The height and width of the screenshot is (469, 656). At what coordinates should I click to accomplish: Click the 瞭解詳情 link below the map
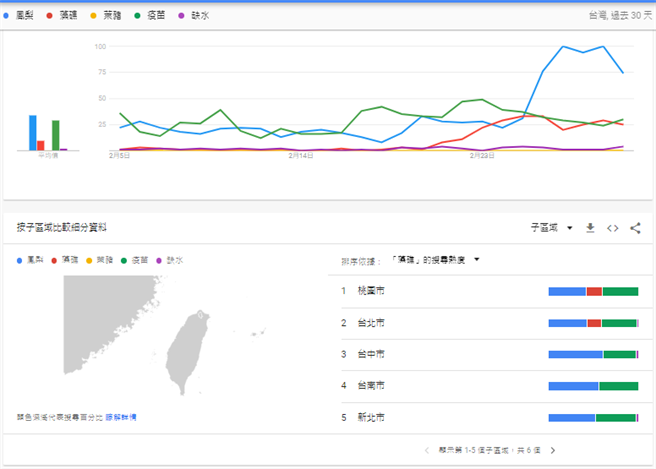pyautogui.click(x=121, y=416)
